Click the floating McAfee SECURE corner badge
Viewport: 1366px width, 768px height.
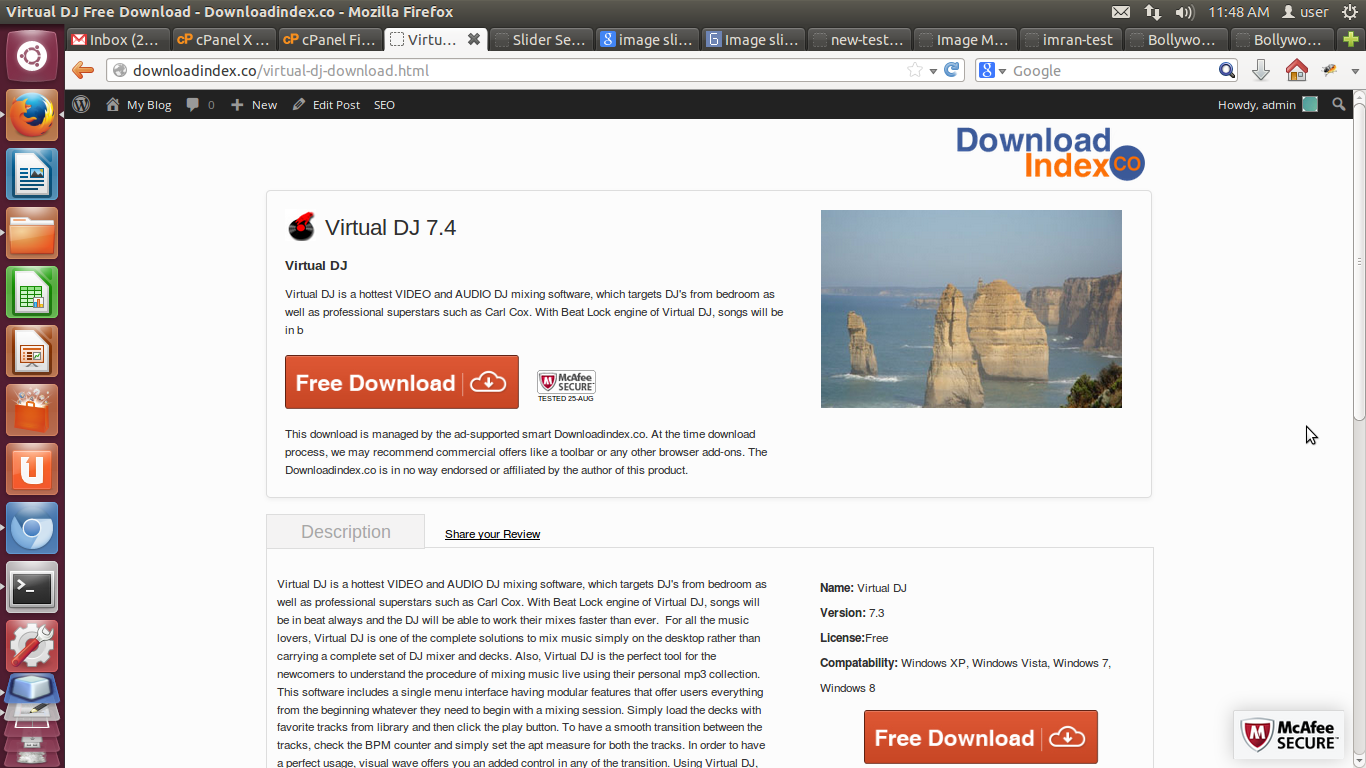click(1290, 735)
